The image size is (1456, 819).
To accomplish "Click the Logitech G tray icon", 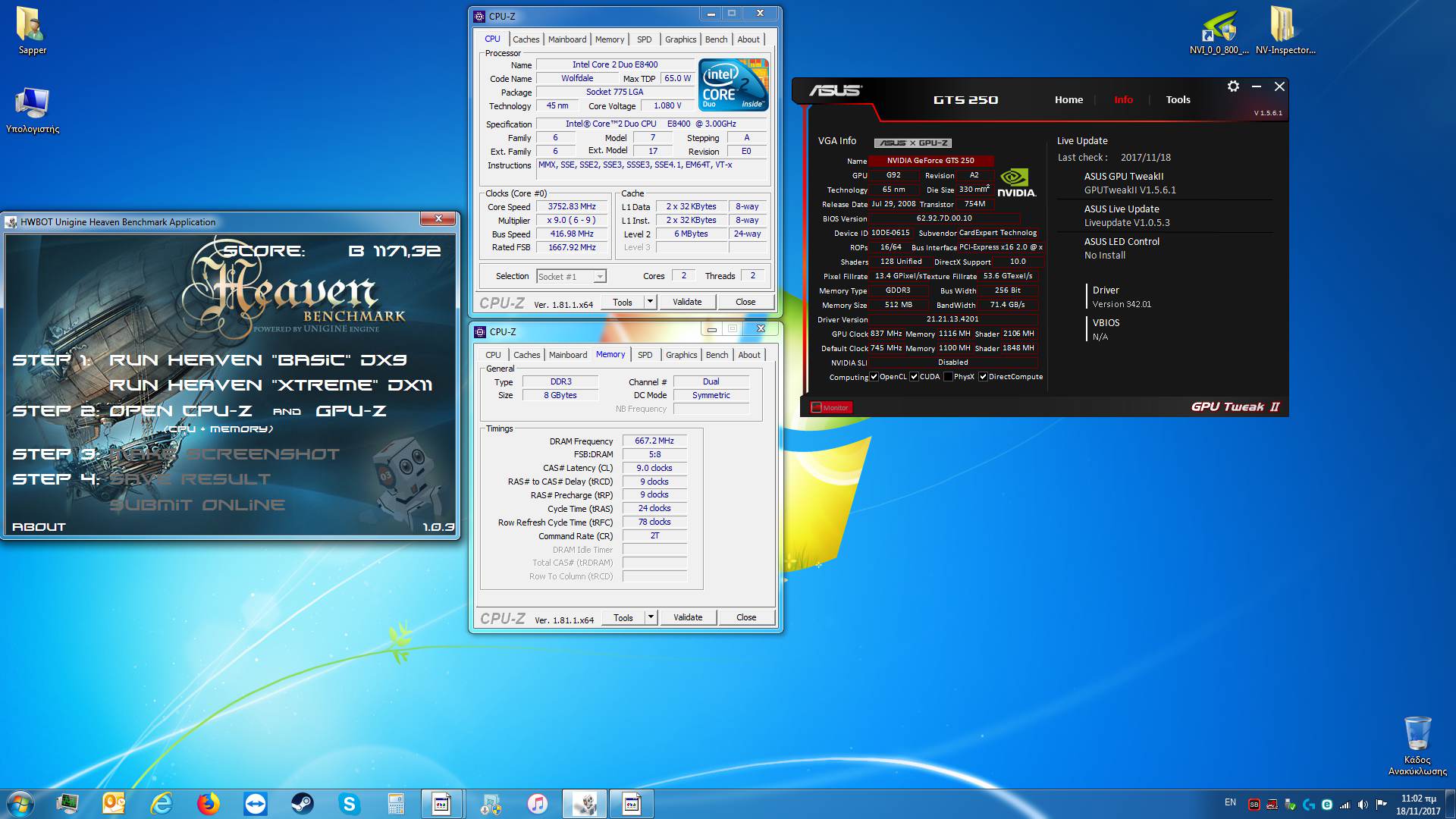I will point(1309,805).
